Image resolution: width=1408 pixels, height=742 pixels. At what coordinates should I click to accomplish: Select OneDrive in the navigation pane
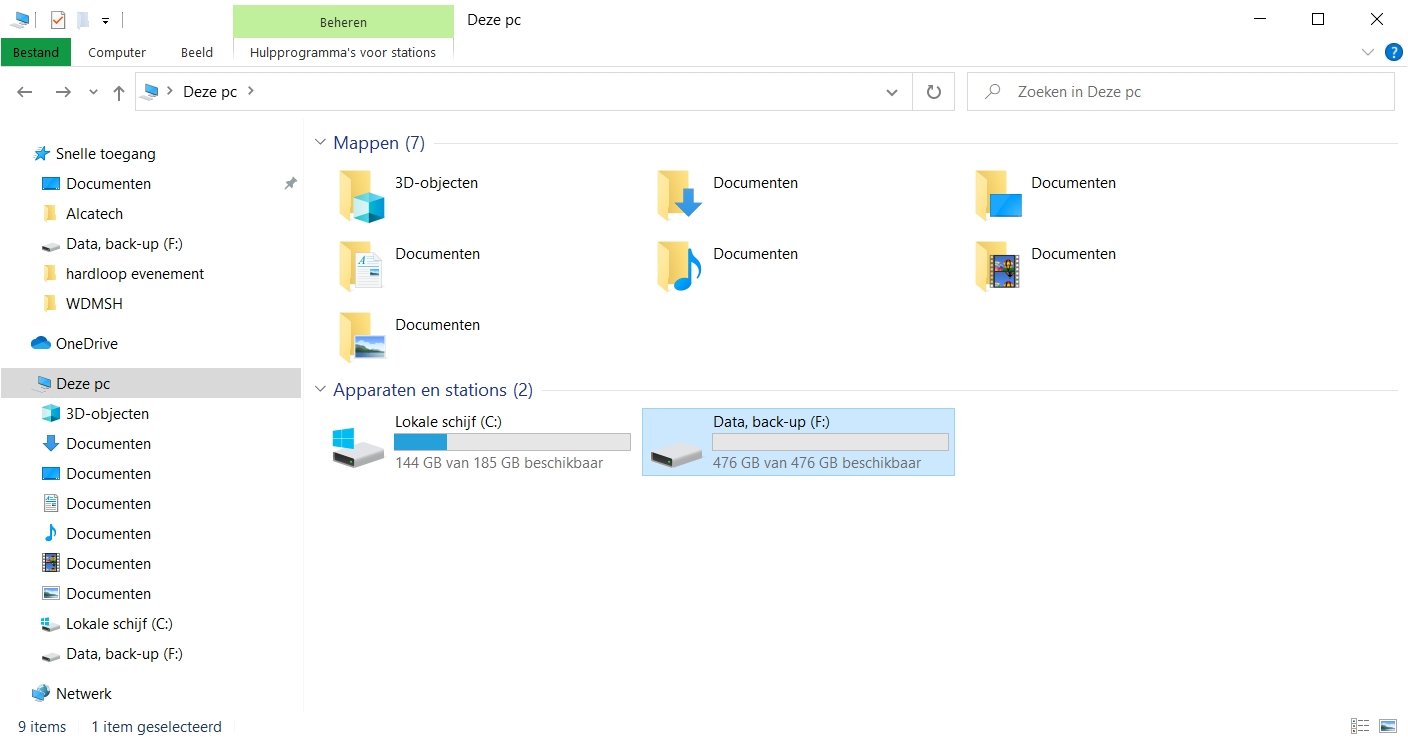[x=87, y=344]
